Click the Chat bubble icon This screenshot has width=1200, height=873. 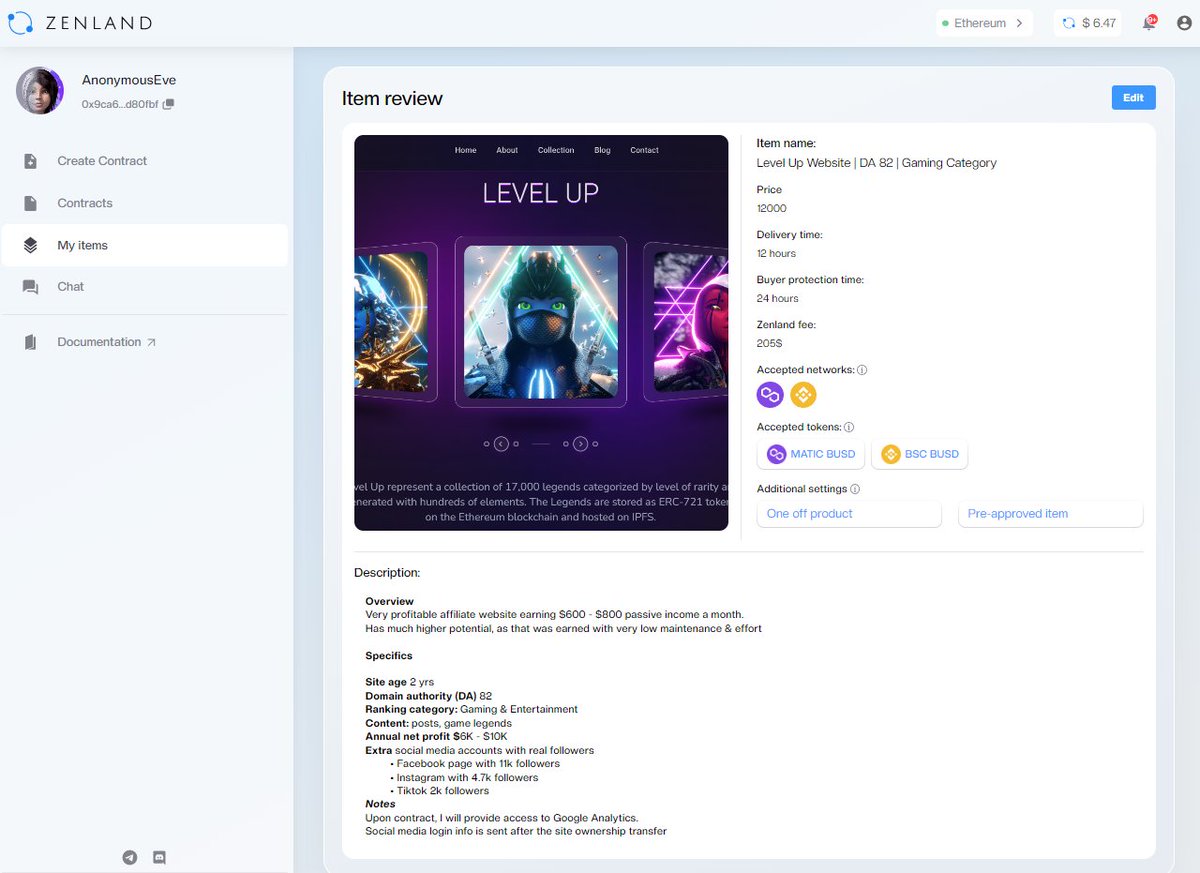(x=30, y=287)
